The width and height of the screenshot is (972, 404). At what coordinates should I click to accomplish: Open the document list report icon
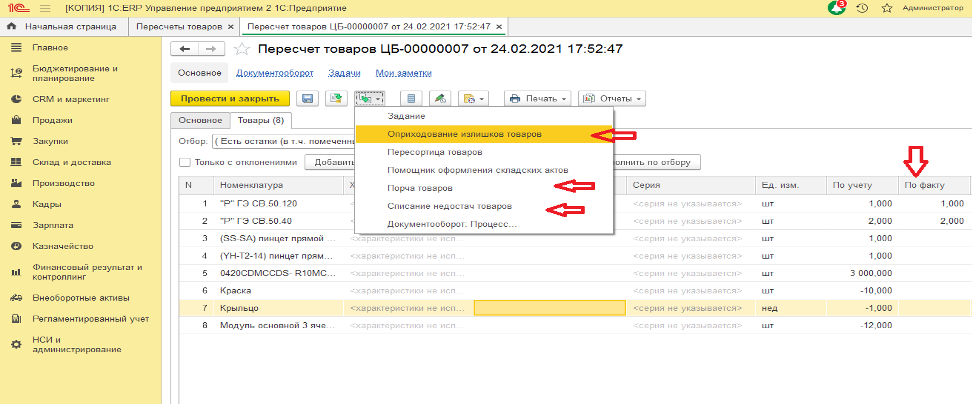click(411, 98)
